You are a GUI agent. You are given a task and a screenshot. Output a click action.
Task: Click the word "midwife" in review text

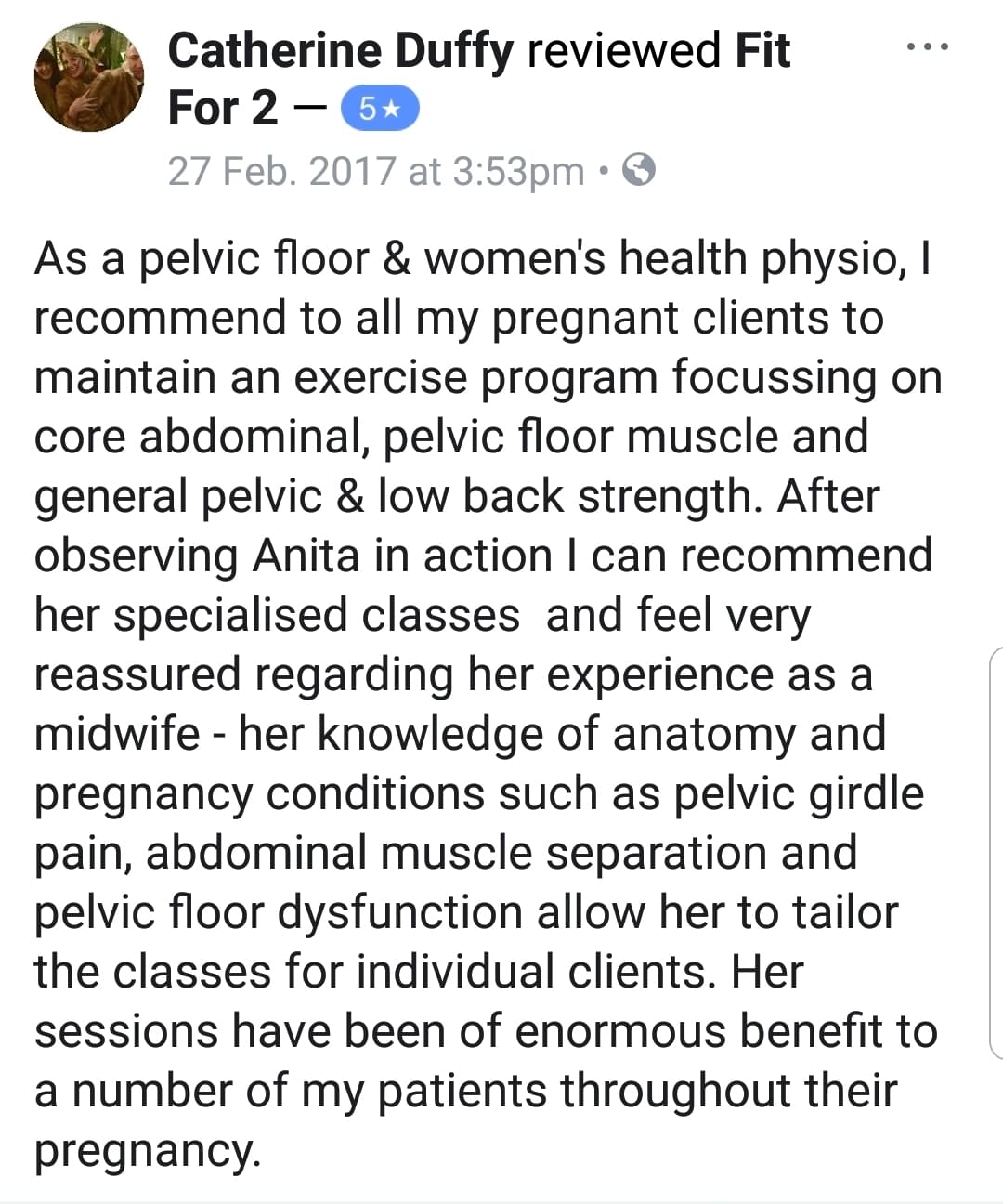pos(117,734)
